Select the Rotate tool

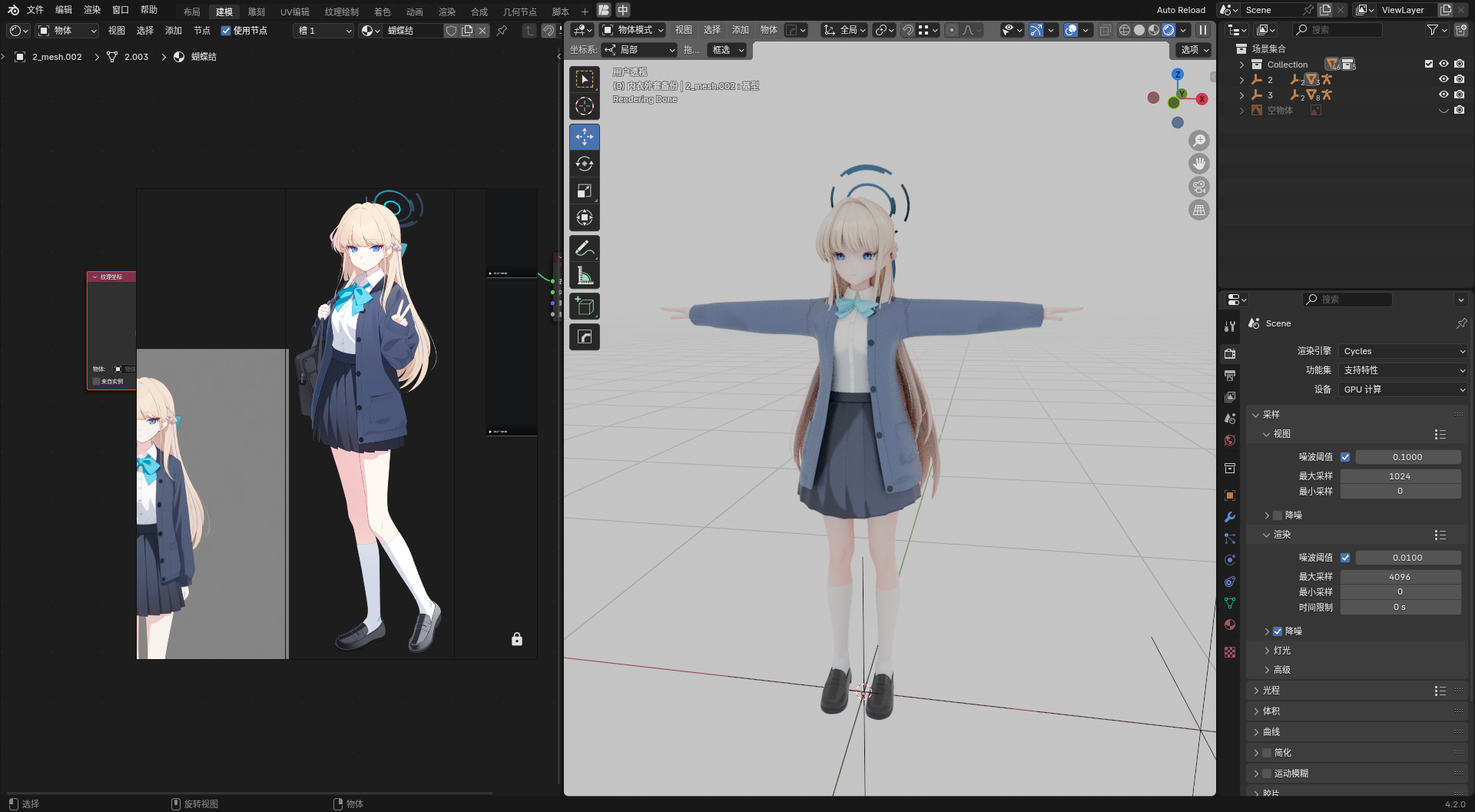pyautogui.click(x=584, y=164)
